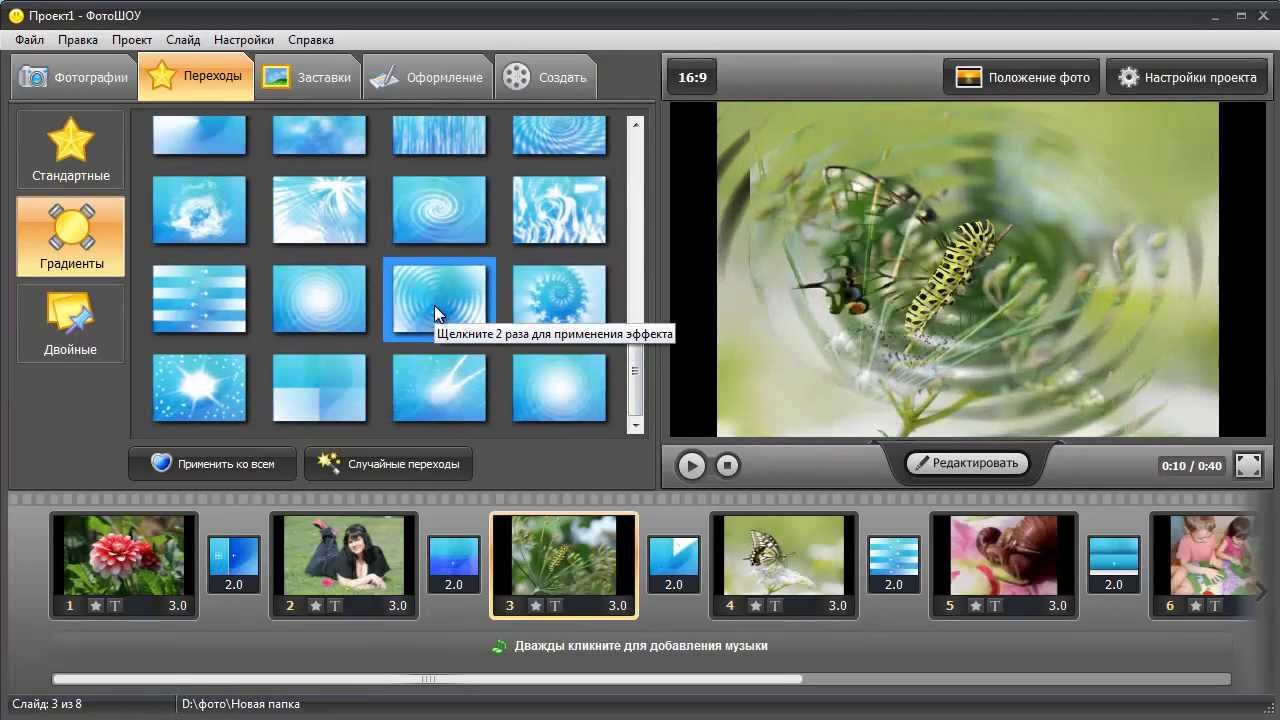The height and width of the screenshot is (720, 1280).
Task: Open Настройки проекта
Action: click(1187, 77)
